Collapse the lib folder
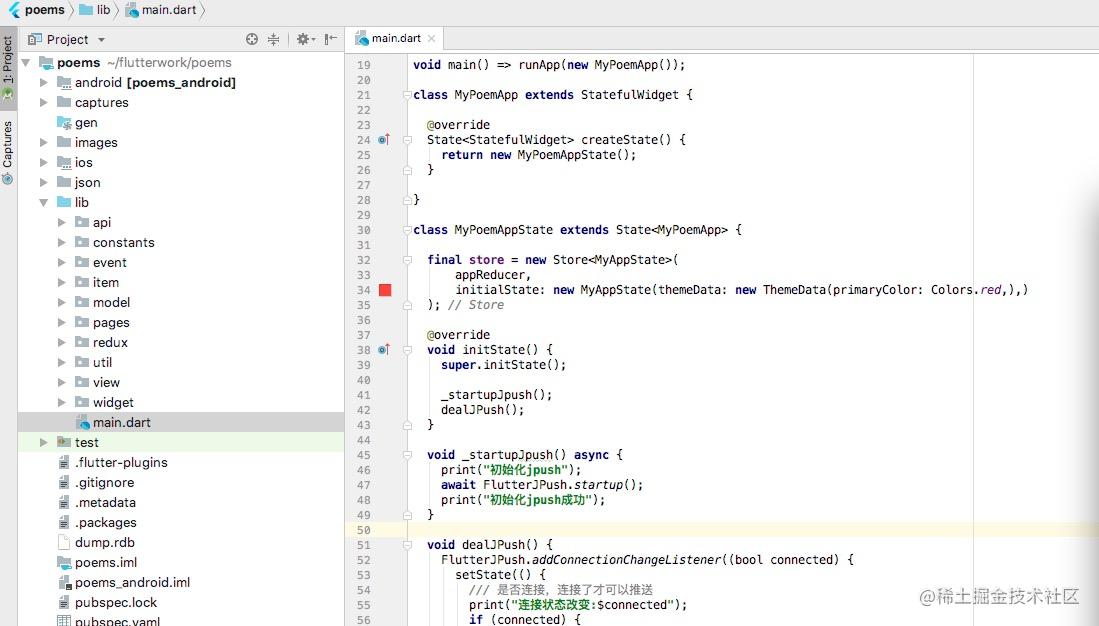 43,202
